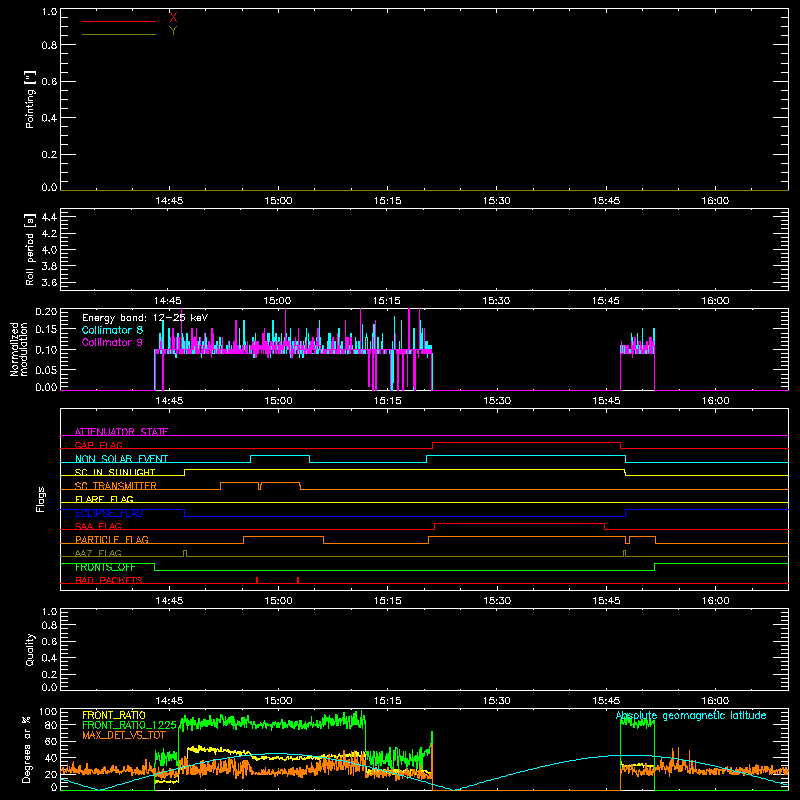Click the SC_IN_SUNLIGHT flag label
Viewport: 800px width, 800px height.
click(x=115, y=472)
